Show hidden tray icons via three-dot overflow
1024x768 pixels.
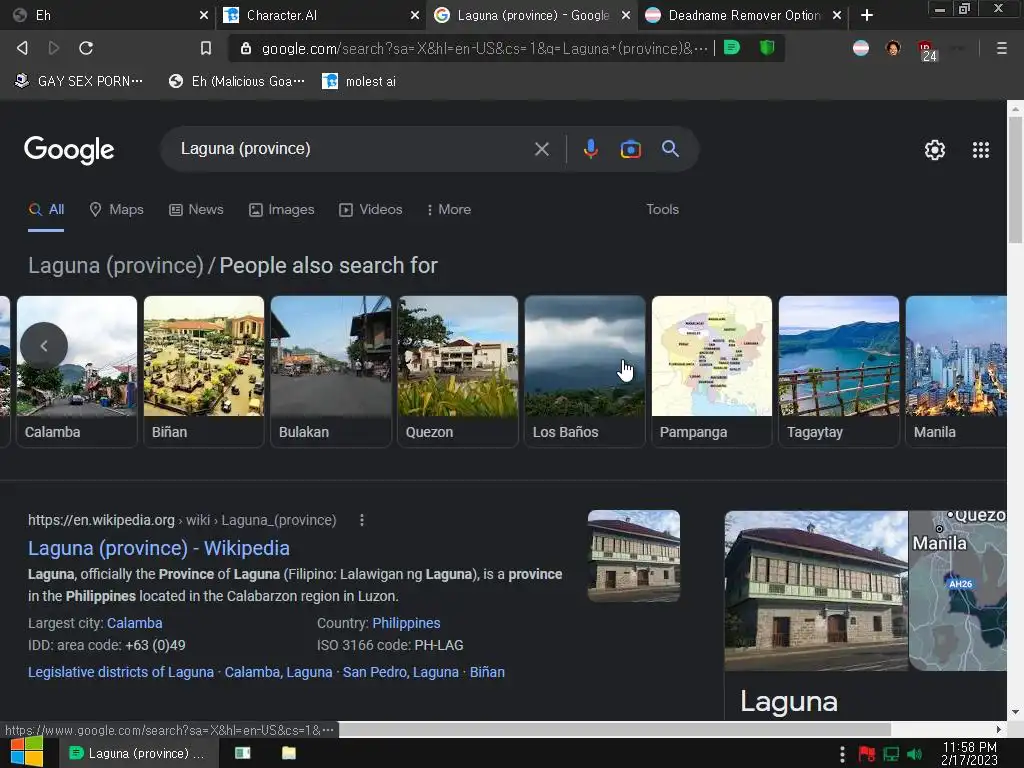[842, 754]
